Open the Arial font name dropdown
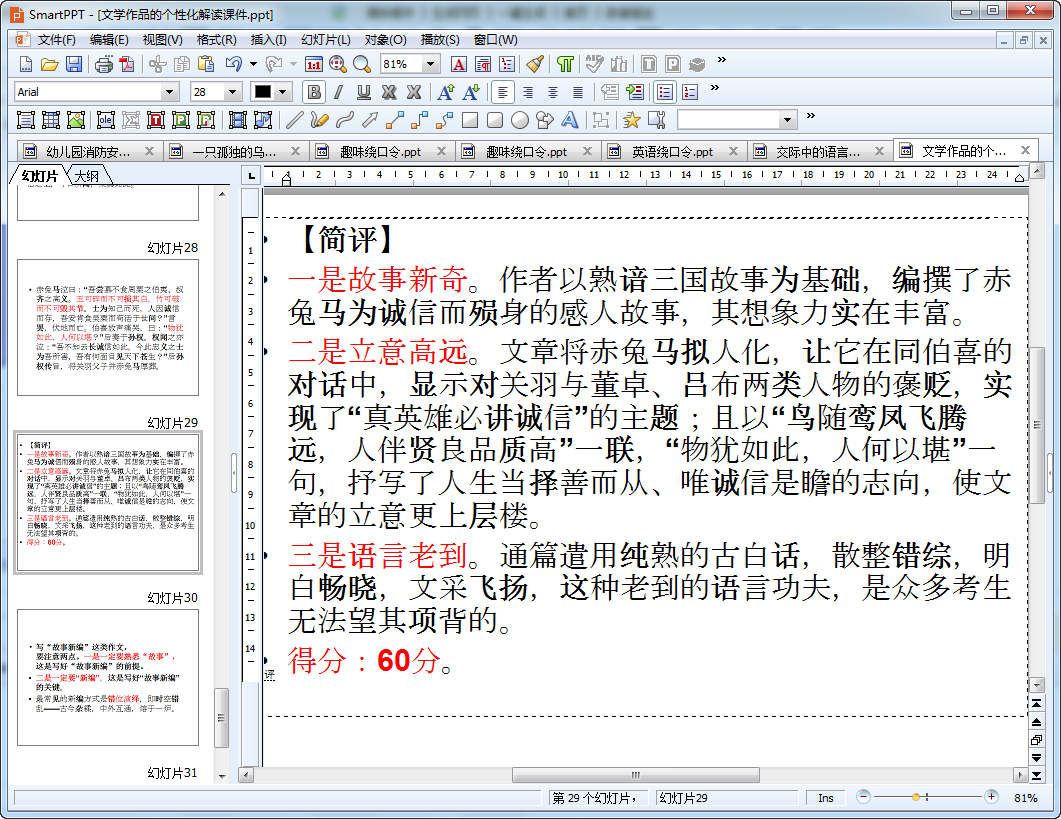Viewport: 1061px width, 819px height. click(169, 92)
